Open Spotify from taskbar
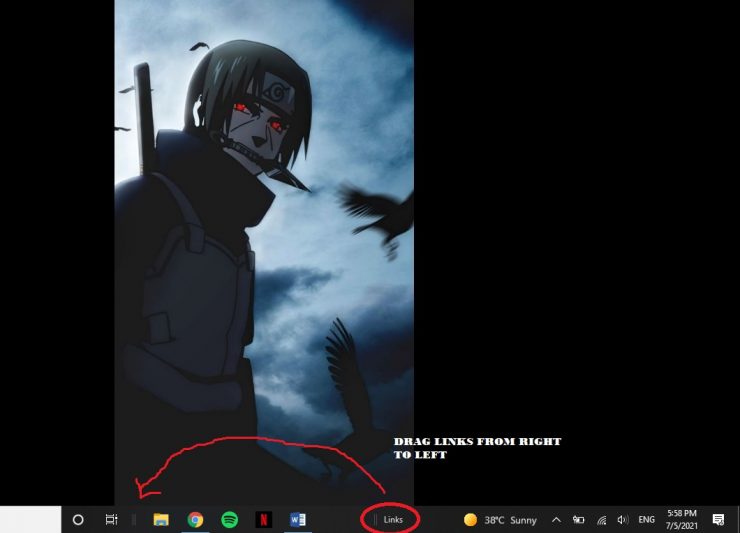The height and width of the screenshot is (533, 740). [229, 520]
